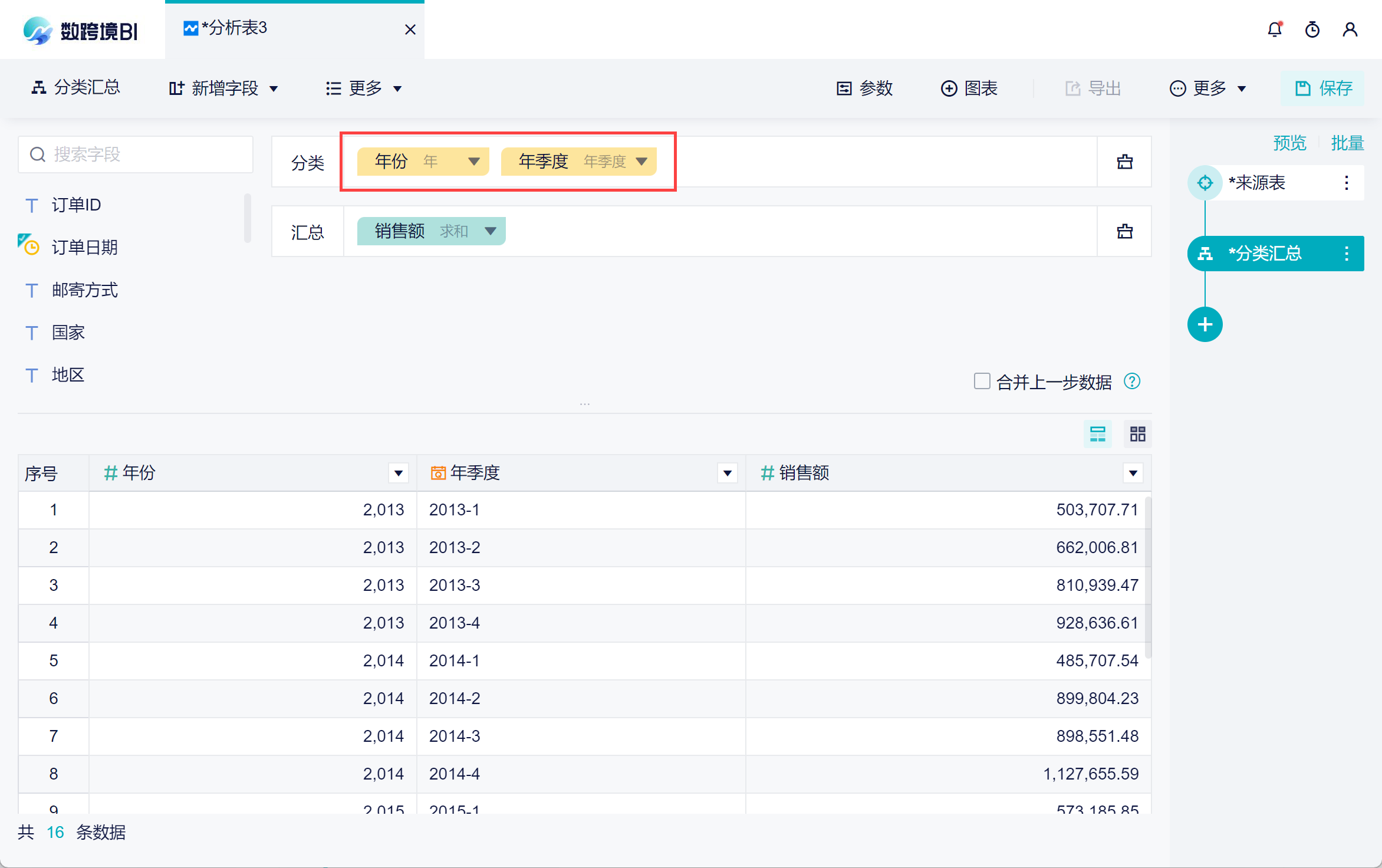The width and height of the screenshot is (1382, 868).
Task: Expand the 年份 category pill dropdown
Action: click(x=473, y=162)
